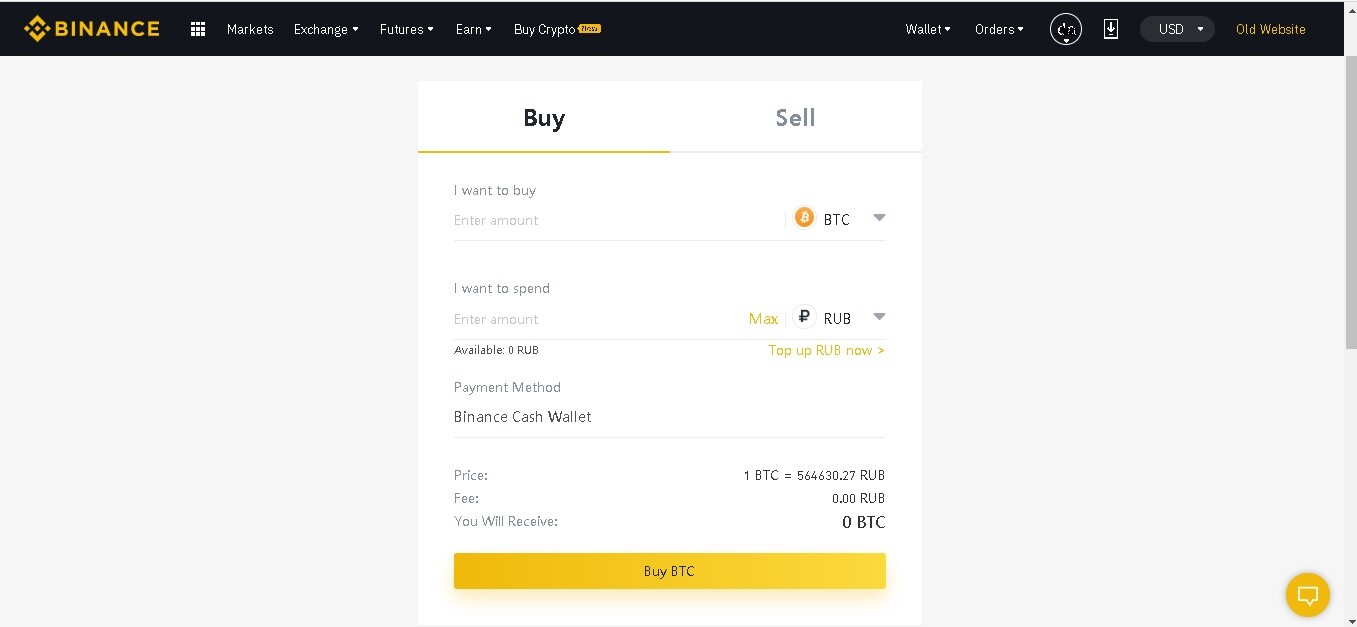
Task: Click the Buy BTC button
Action: click(669, 570)
